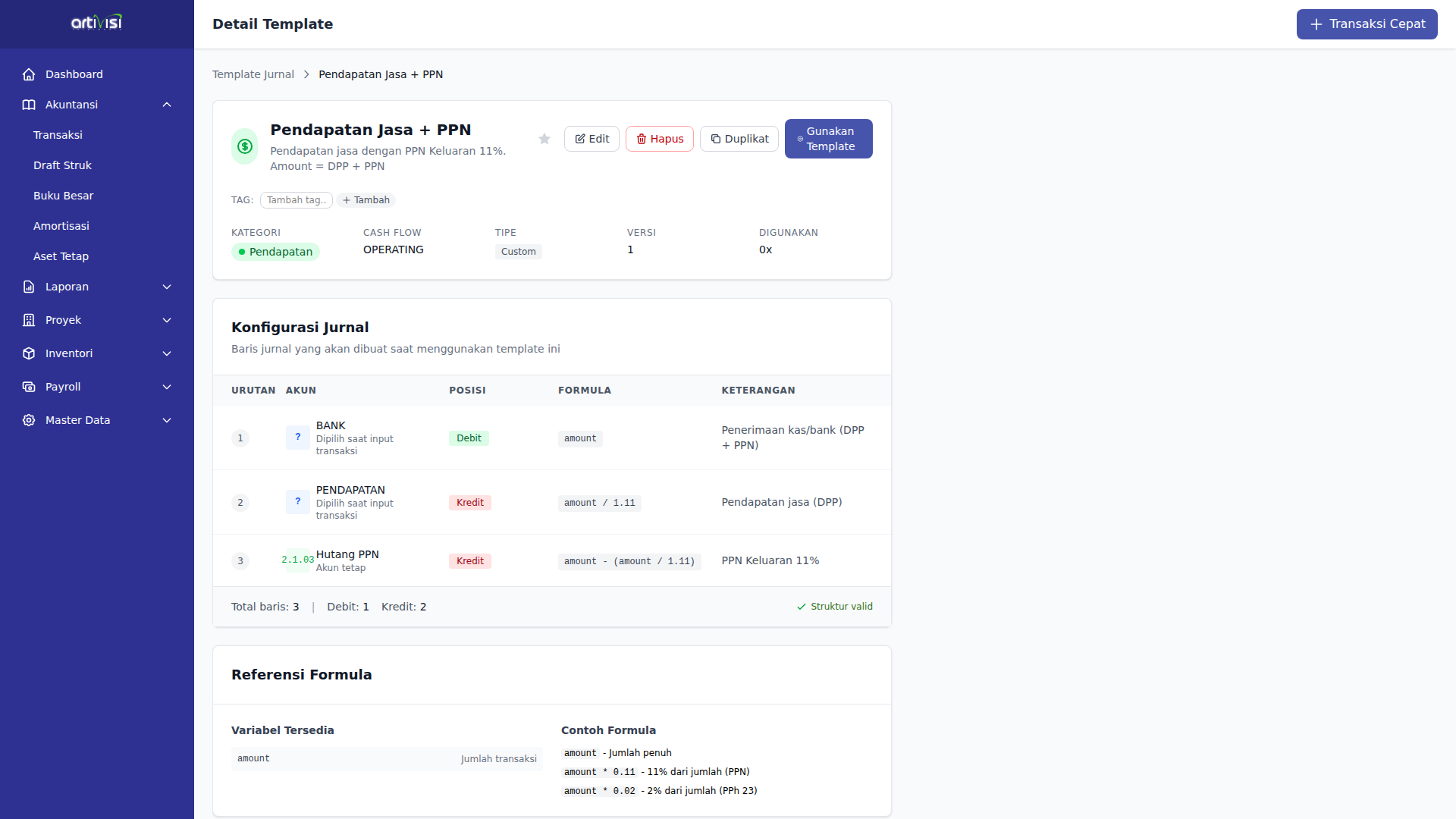Viewport: 1456px width, 819px height.
Task: Expand the Laporan submenu chevron
Action: point(167,287)
